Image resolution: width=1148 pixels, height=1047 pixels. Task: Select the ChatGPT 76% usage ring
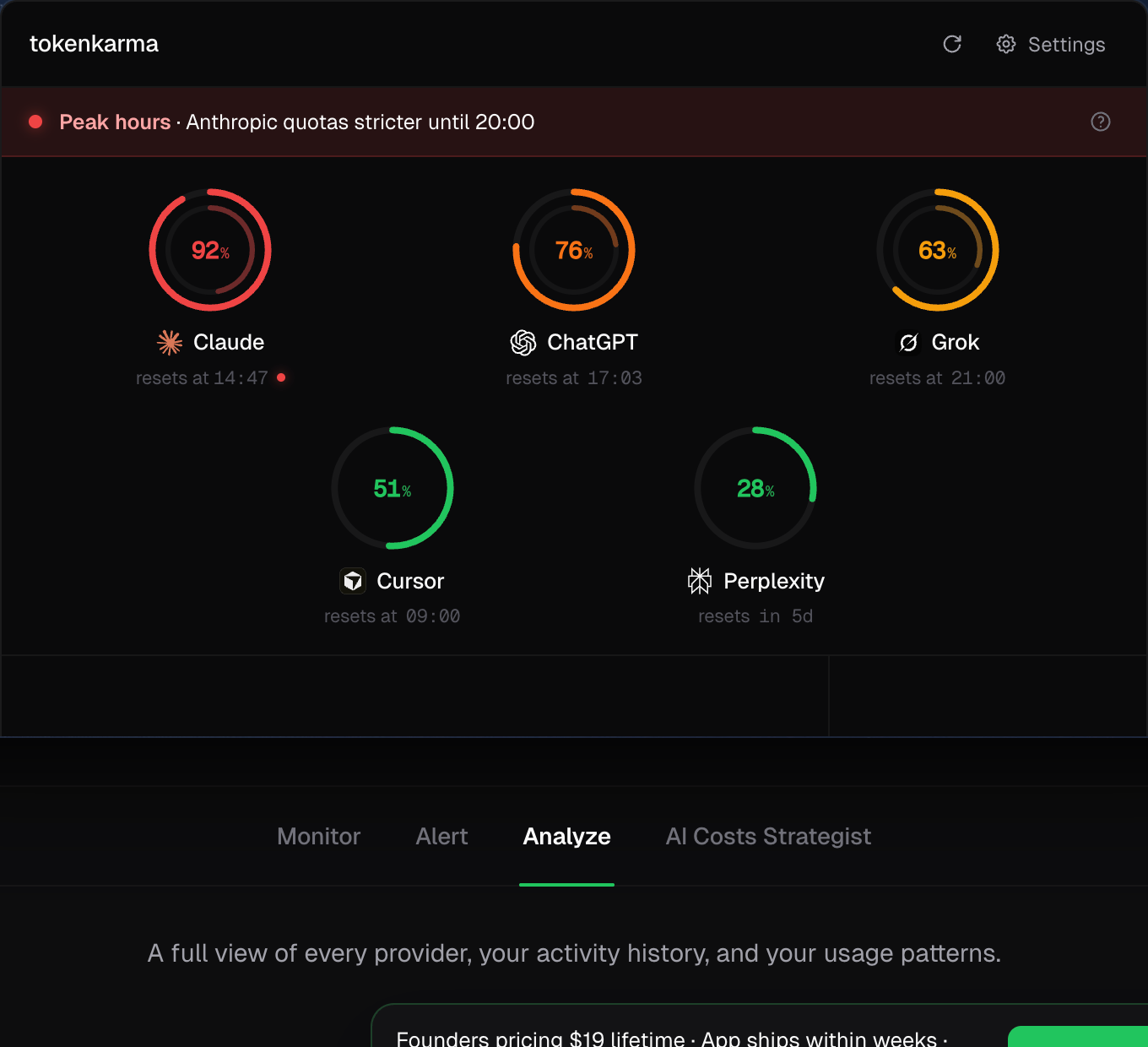pyautogui.click(x=574, y=250)
